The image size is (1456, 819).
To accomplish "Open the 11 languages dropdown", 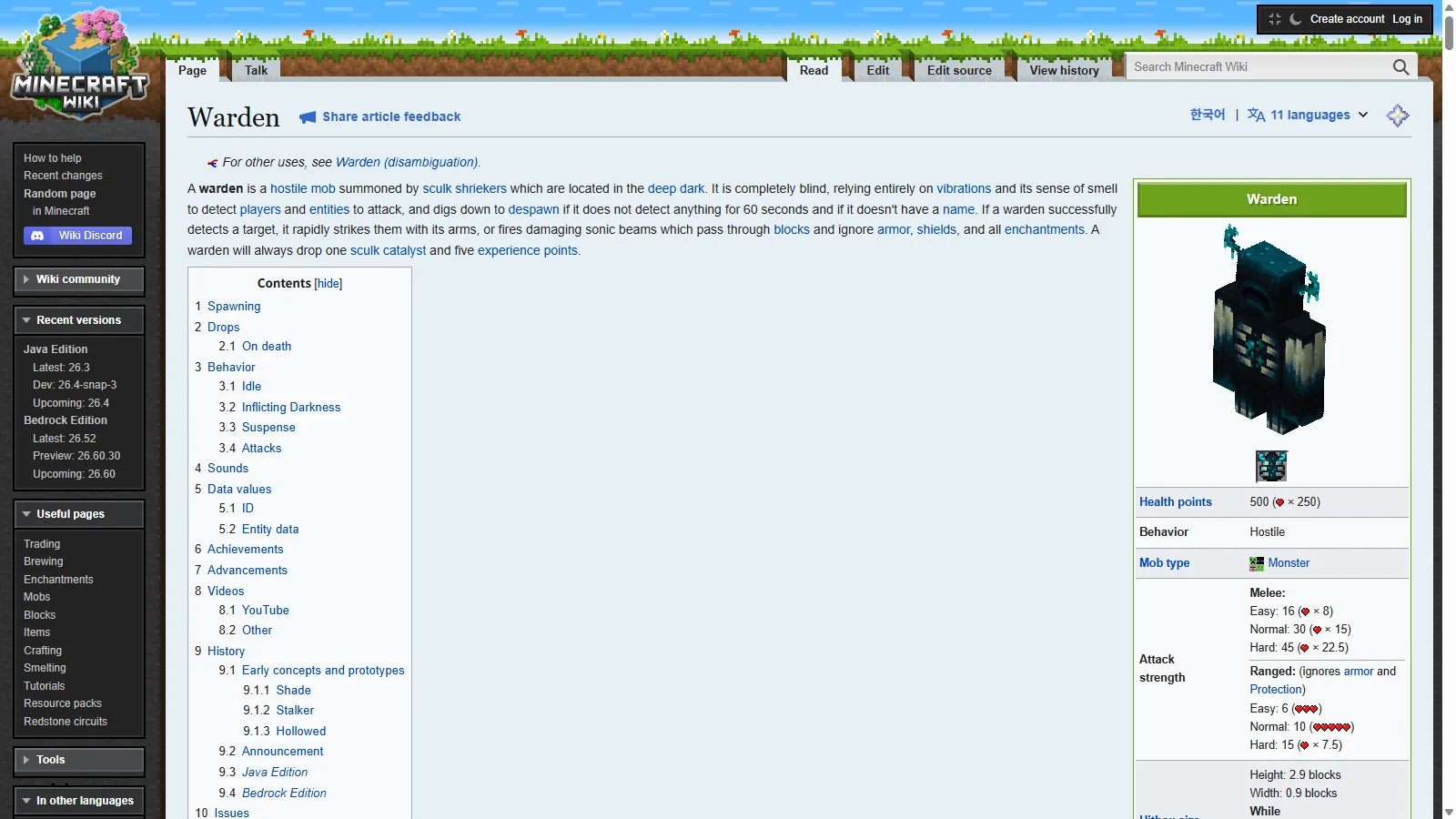I will [1309, 115].
